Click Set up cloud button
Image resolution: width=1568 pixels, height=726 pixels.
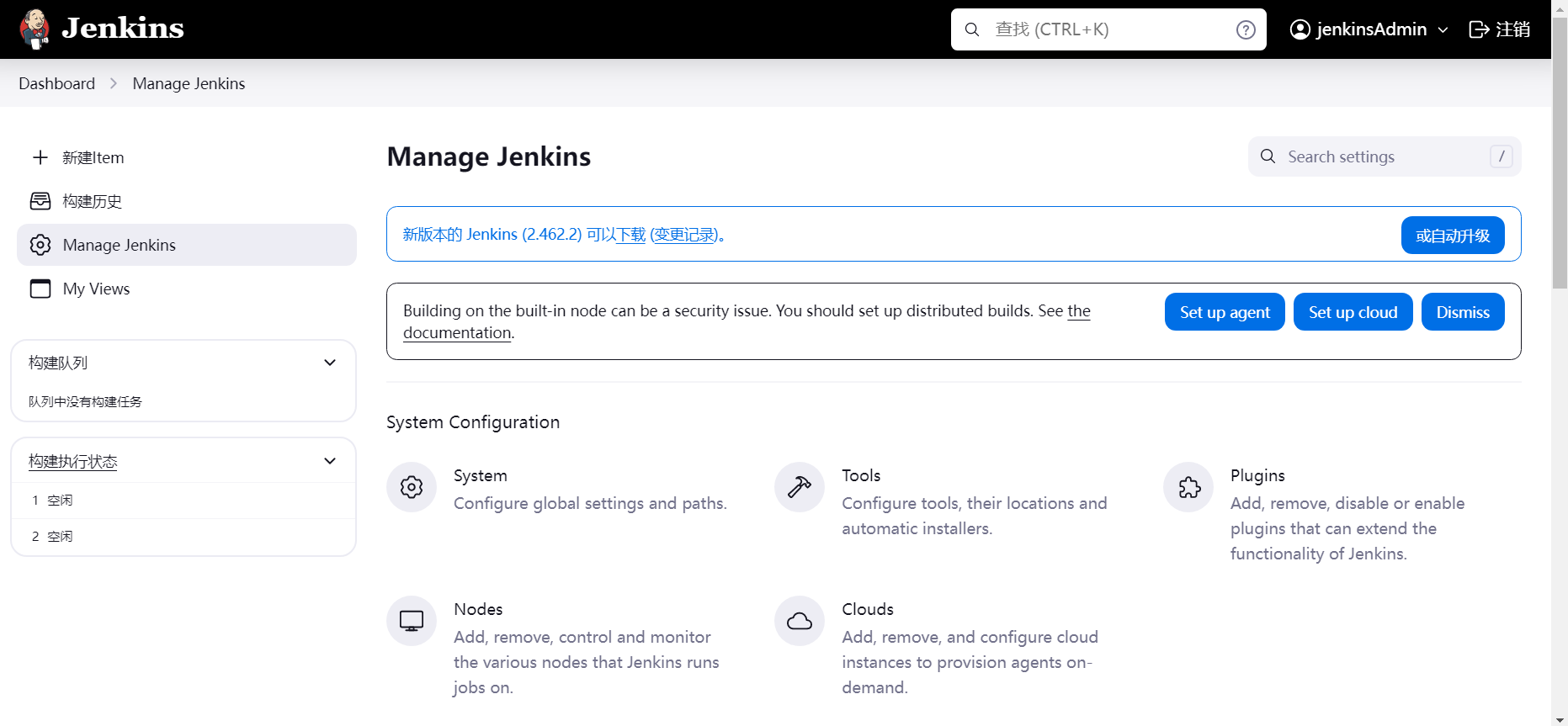(x=1353, y=312)
